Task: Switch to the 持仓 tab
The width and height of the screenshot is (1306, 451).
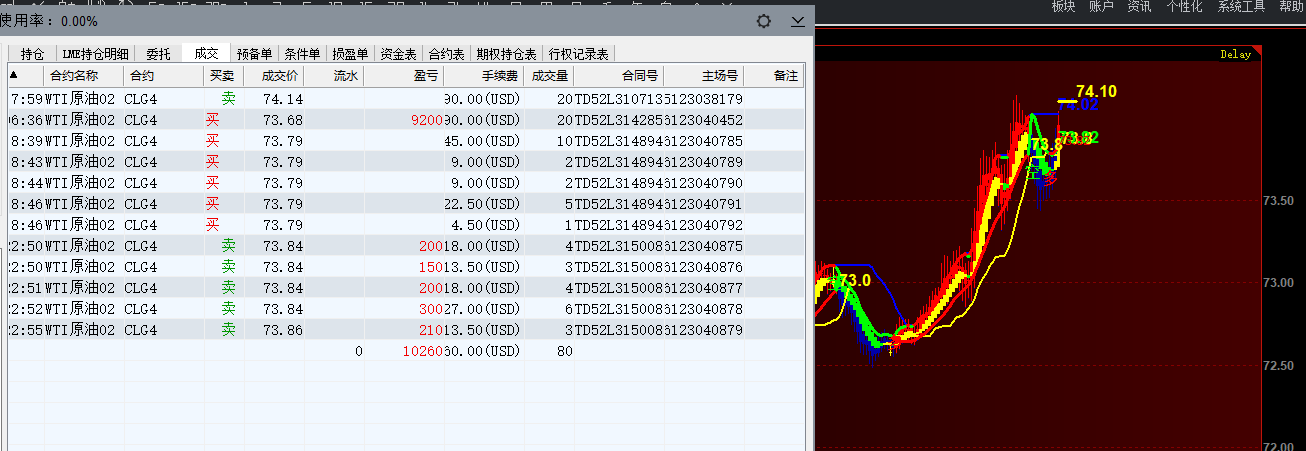Action: coord(33,54)
